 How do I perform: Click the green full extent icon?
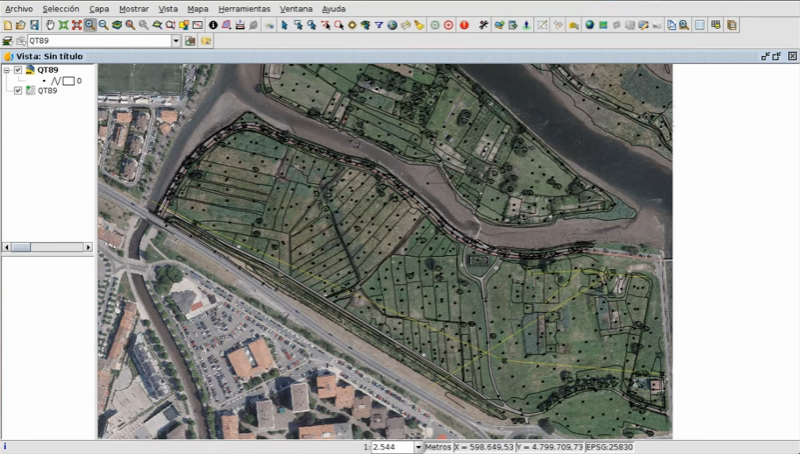pyautogui.click(x=63, y=25)
